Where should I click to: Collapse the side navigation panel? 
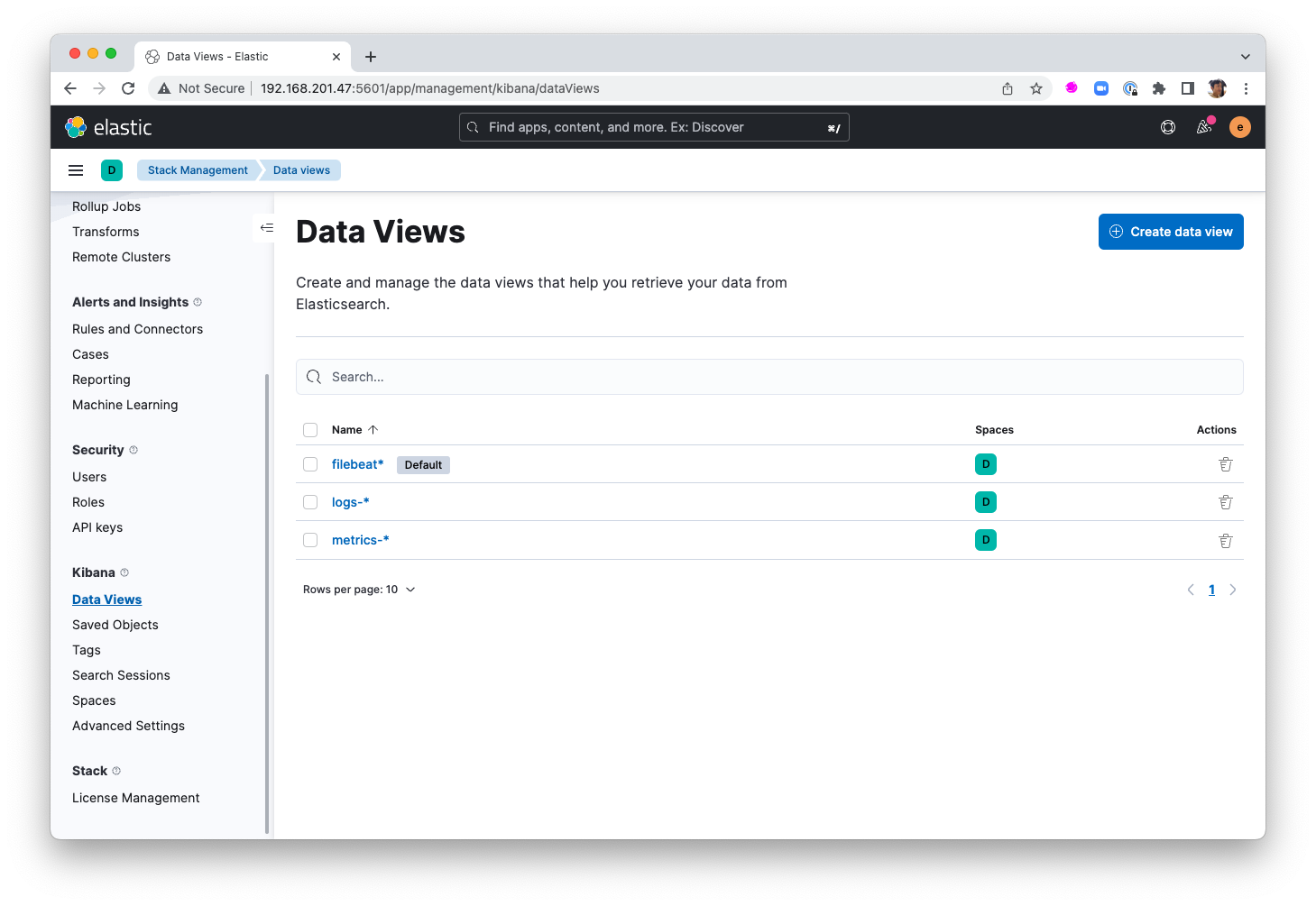click(x=266, y=228)
